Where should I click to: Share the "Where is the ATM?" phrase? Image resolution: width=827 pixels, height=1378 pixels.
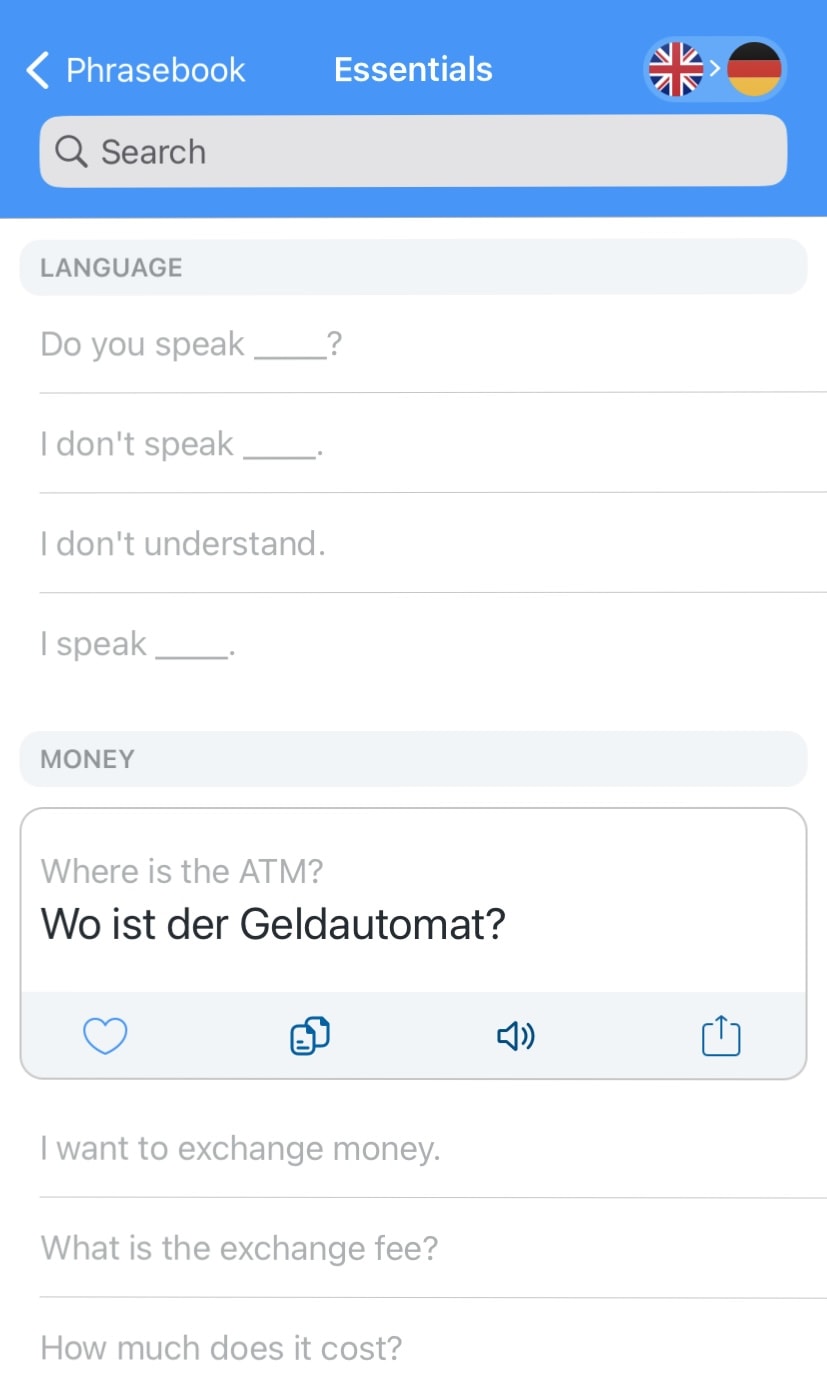click(x=720, y=1036)
